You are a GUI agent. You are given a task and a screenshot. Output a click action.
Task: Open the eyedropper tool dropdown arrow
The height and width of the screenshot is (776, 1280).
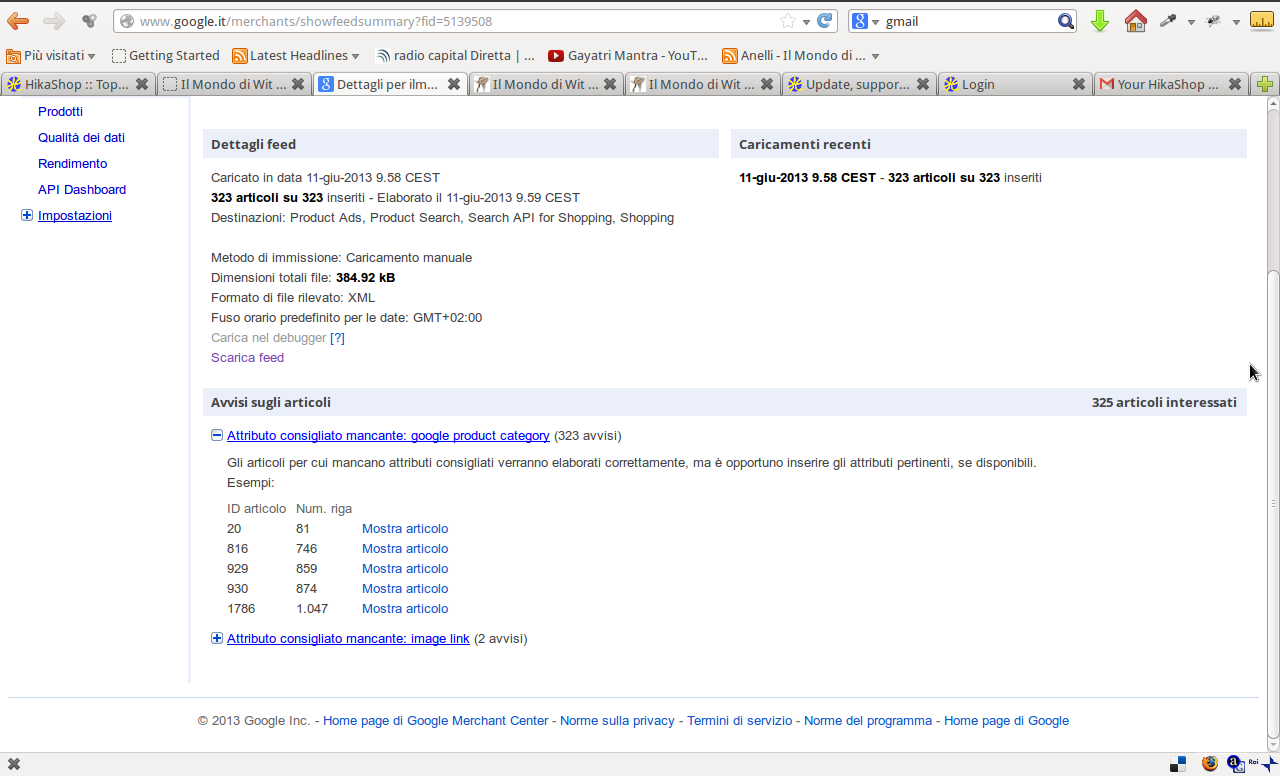click(x=1190, y=22)
